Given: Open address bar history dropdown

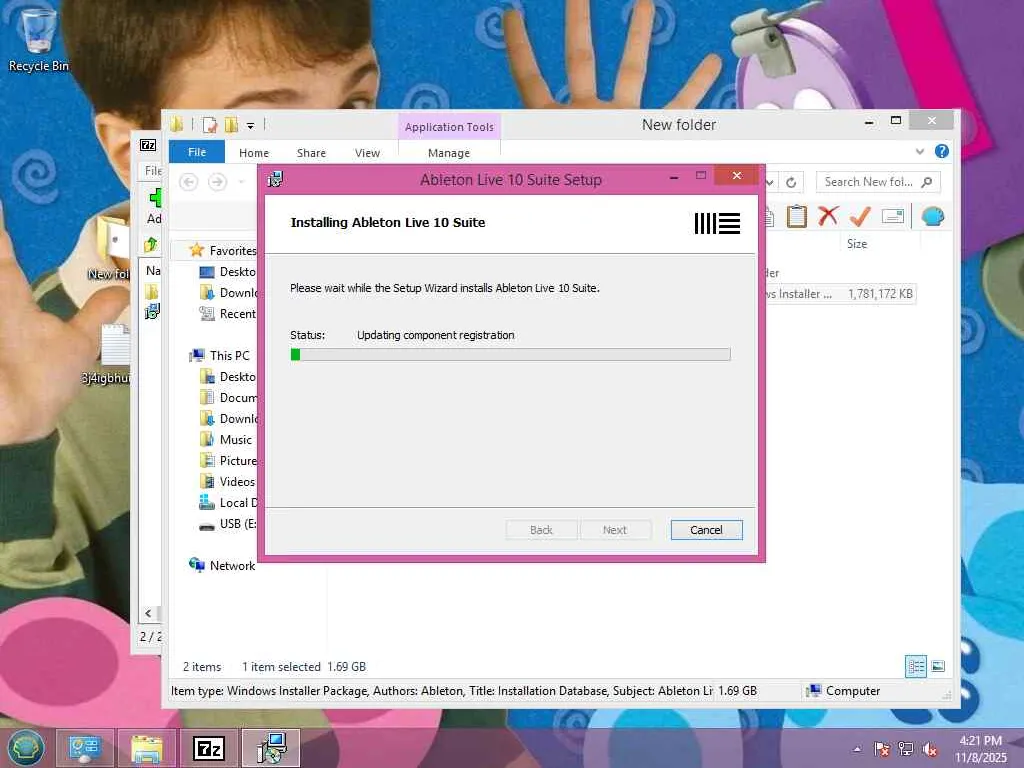Looking at the screenshot, I should pos(771,182).
